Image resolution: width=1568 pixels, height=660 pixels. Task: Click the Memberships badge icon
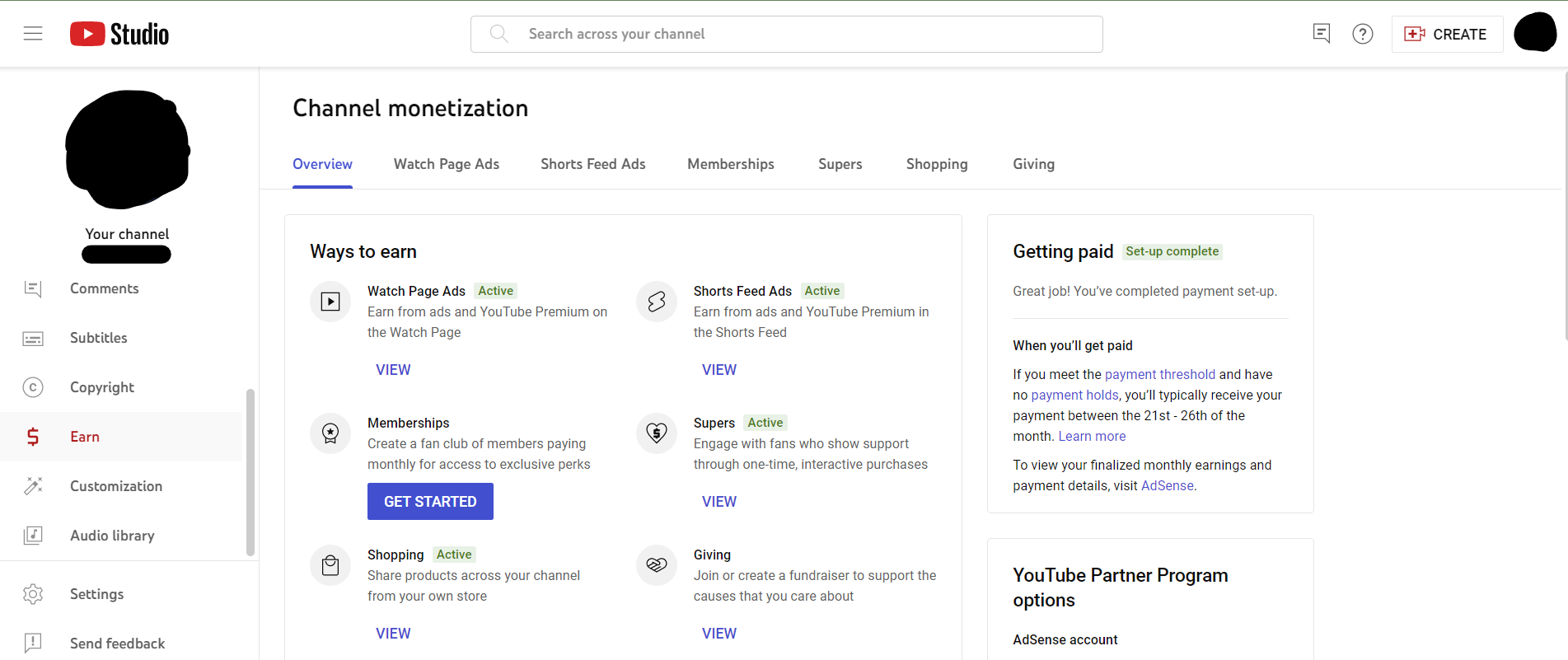(x=330, y=433)
